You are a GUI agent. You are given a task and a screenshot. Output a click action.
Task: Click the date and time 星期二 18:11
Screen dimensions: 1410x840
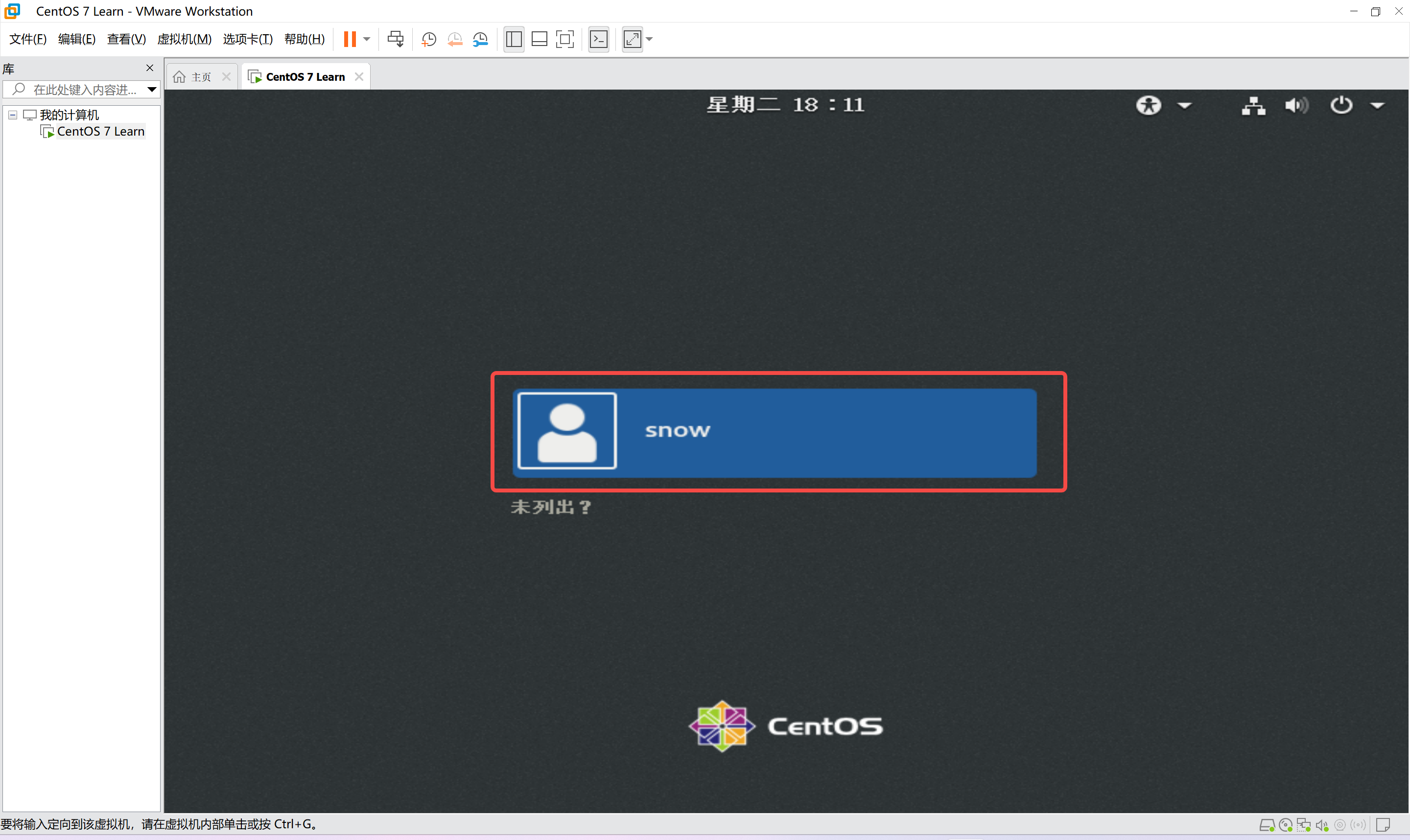point(785,105)
